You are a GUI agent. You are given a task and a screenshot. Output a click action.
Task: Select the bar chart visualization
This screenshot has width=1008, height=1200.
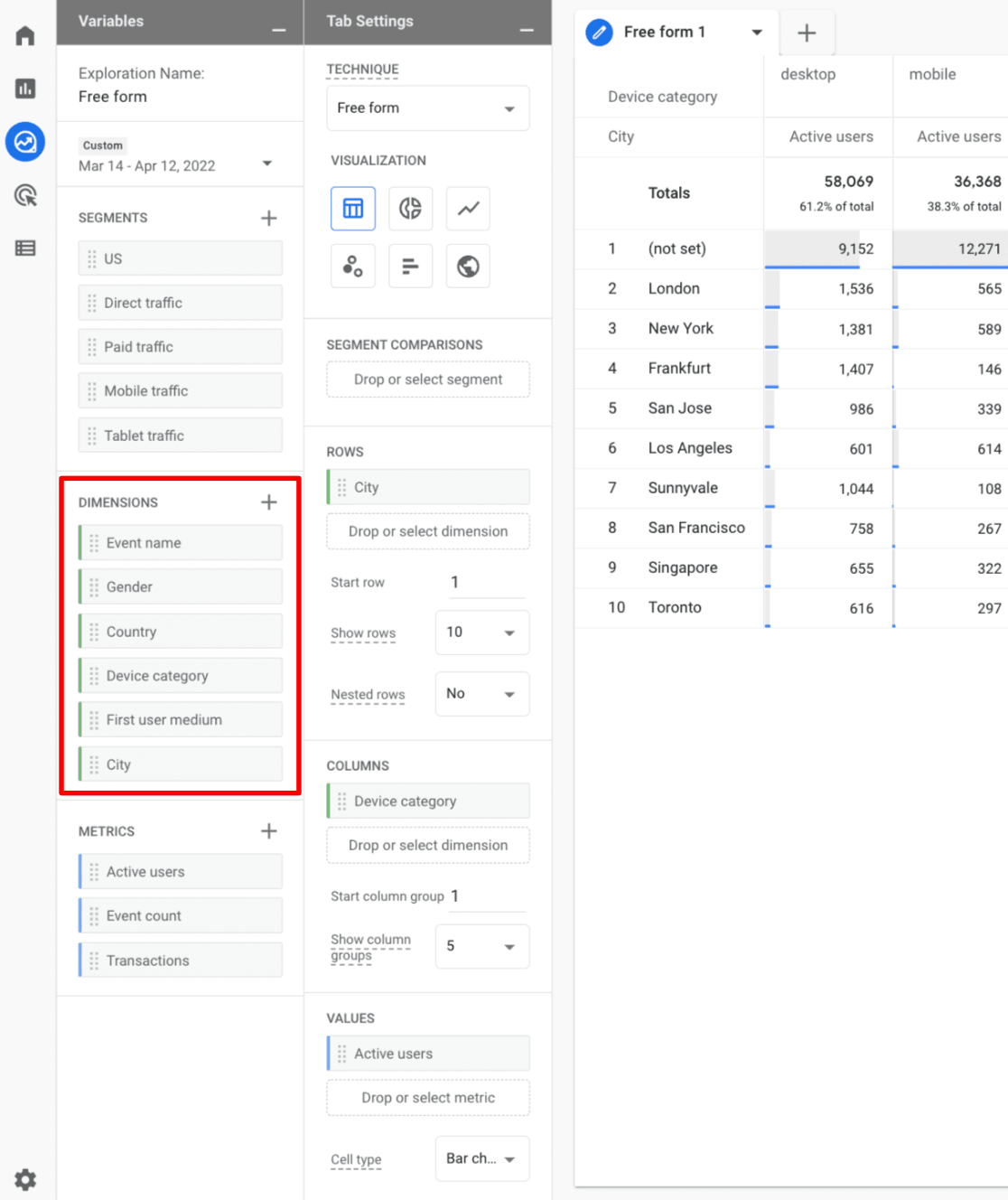click(x=410, y=266)
